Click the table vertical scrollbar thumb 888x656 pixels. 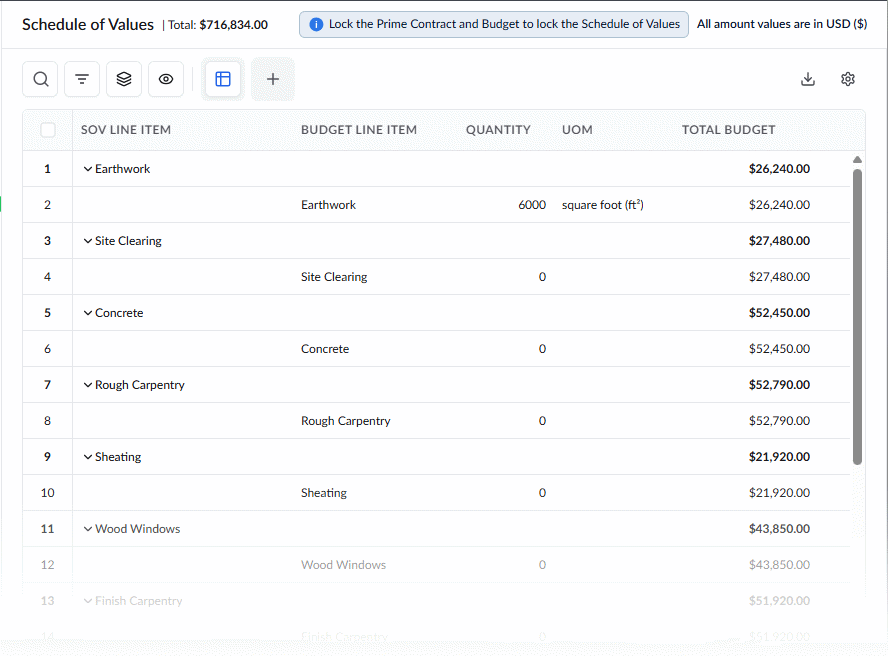pos(857,316)
